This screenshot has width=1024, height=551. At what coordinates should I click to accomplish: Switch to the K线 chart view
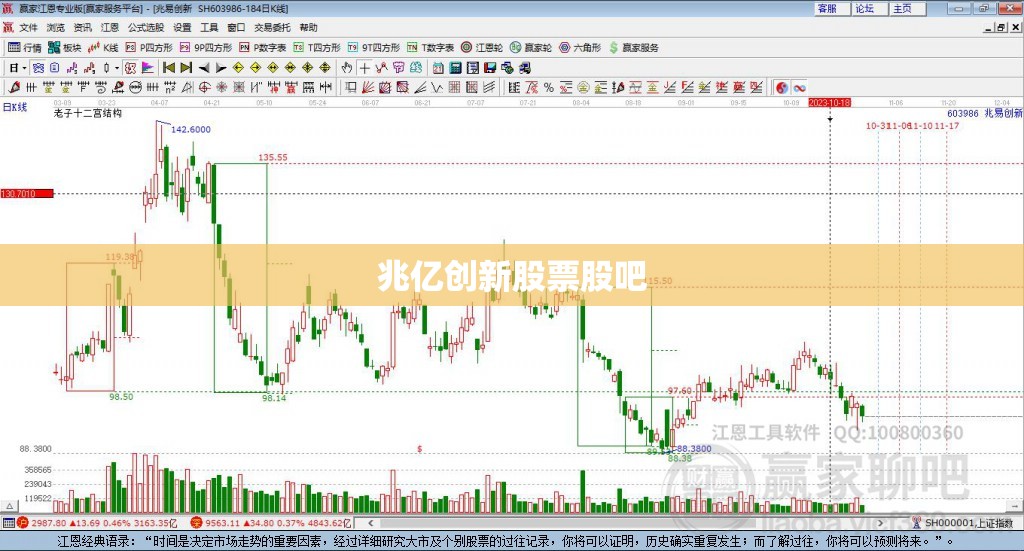pos(103,48)
